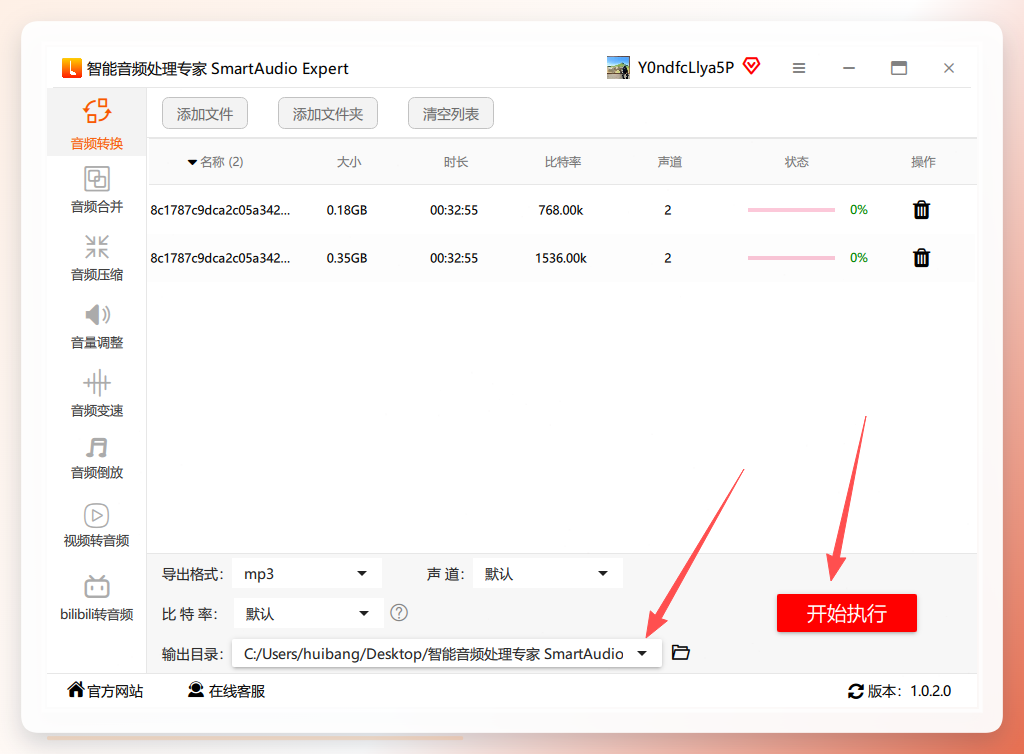
Task: Click the 操作 actions column header
Action: [x=923, y=162]
